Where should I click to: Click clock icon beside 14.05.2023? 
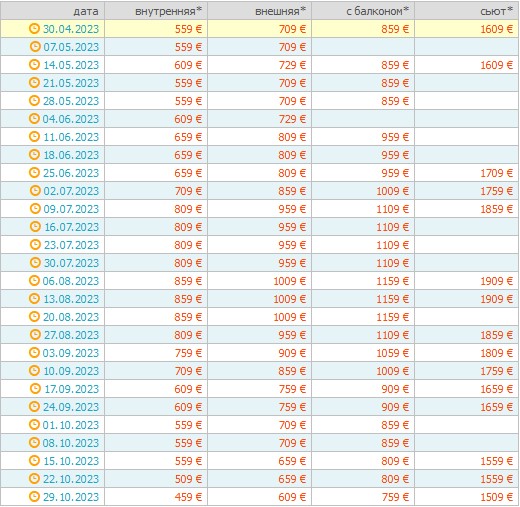34,65
